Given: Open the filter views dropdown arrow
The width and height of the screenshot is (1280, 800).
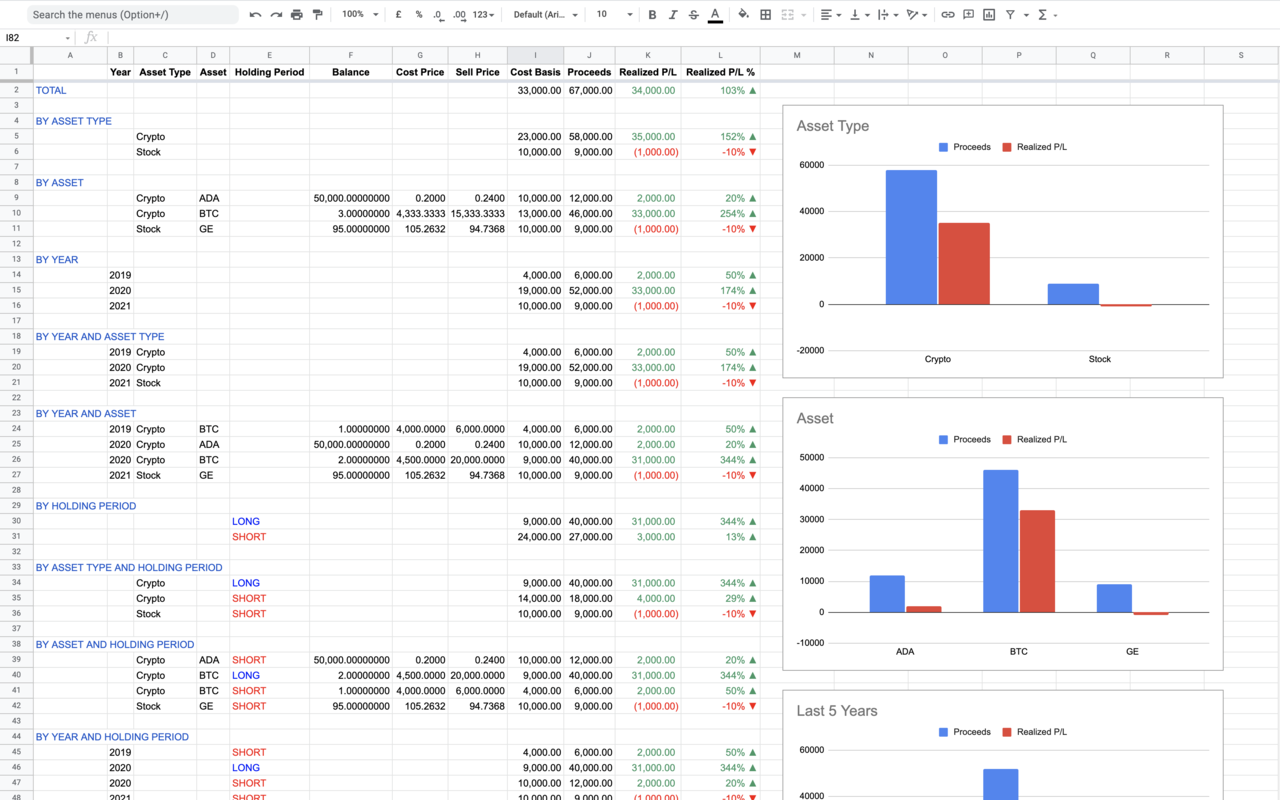Looking at the screenshot, I should click(1026, 15).
